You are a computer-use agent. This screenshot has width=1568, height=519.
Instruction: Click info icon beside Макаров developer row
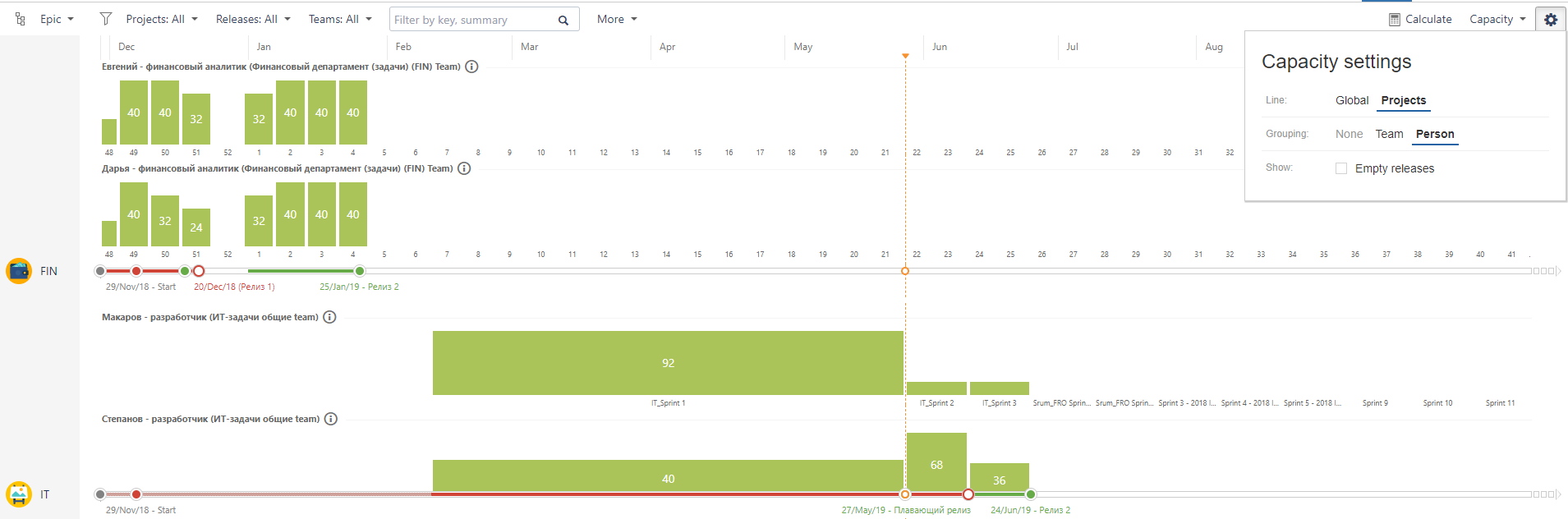(329, 317)
